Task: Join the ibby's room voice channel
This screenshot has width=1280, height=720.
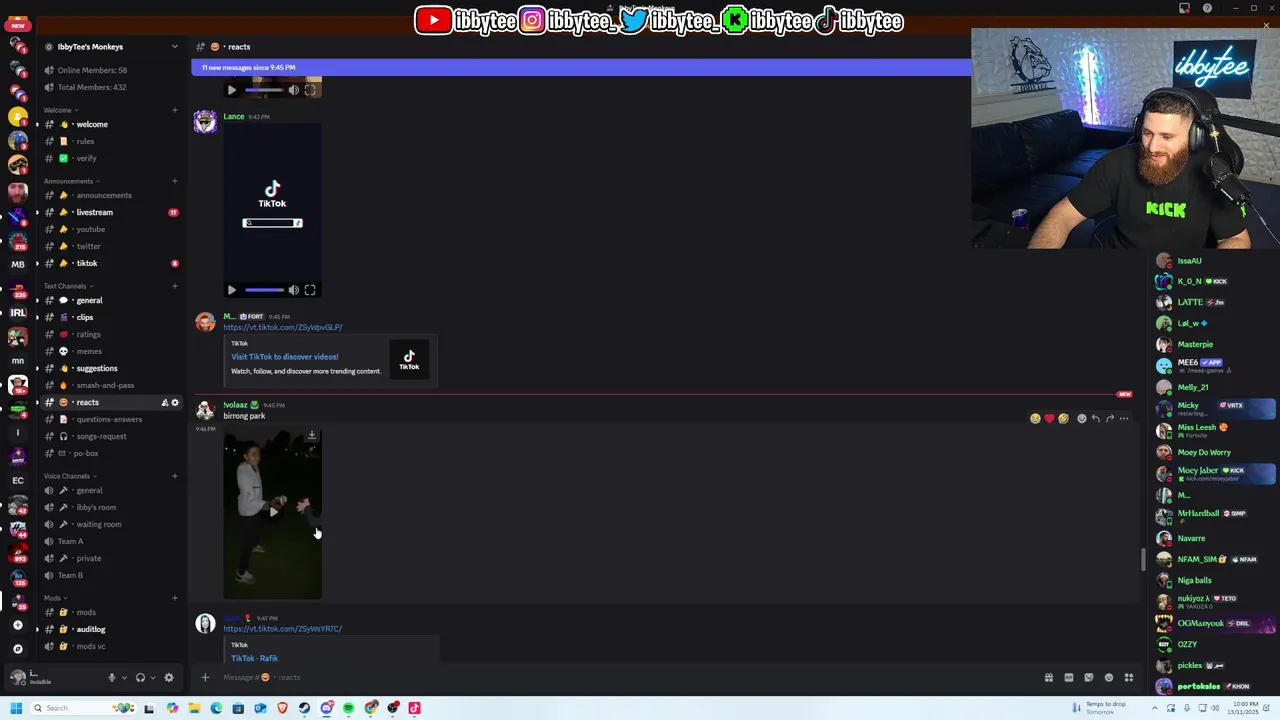Action: coord(110,507)
